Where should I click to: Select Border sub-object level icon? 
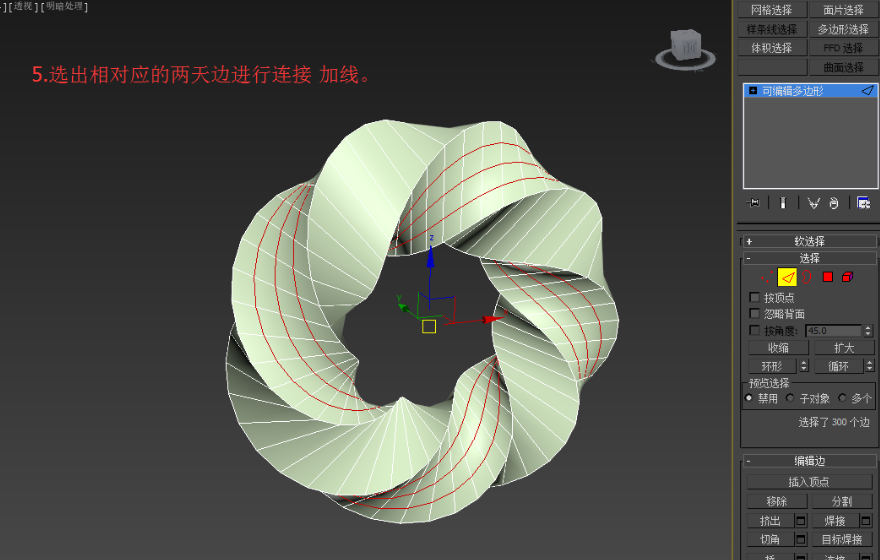(x=807, y=277)
